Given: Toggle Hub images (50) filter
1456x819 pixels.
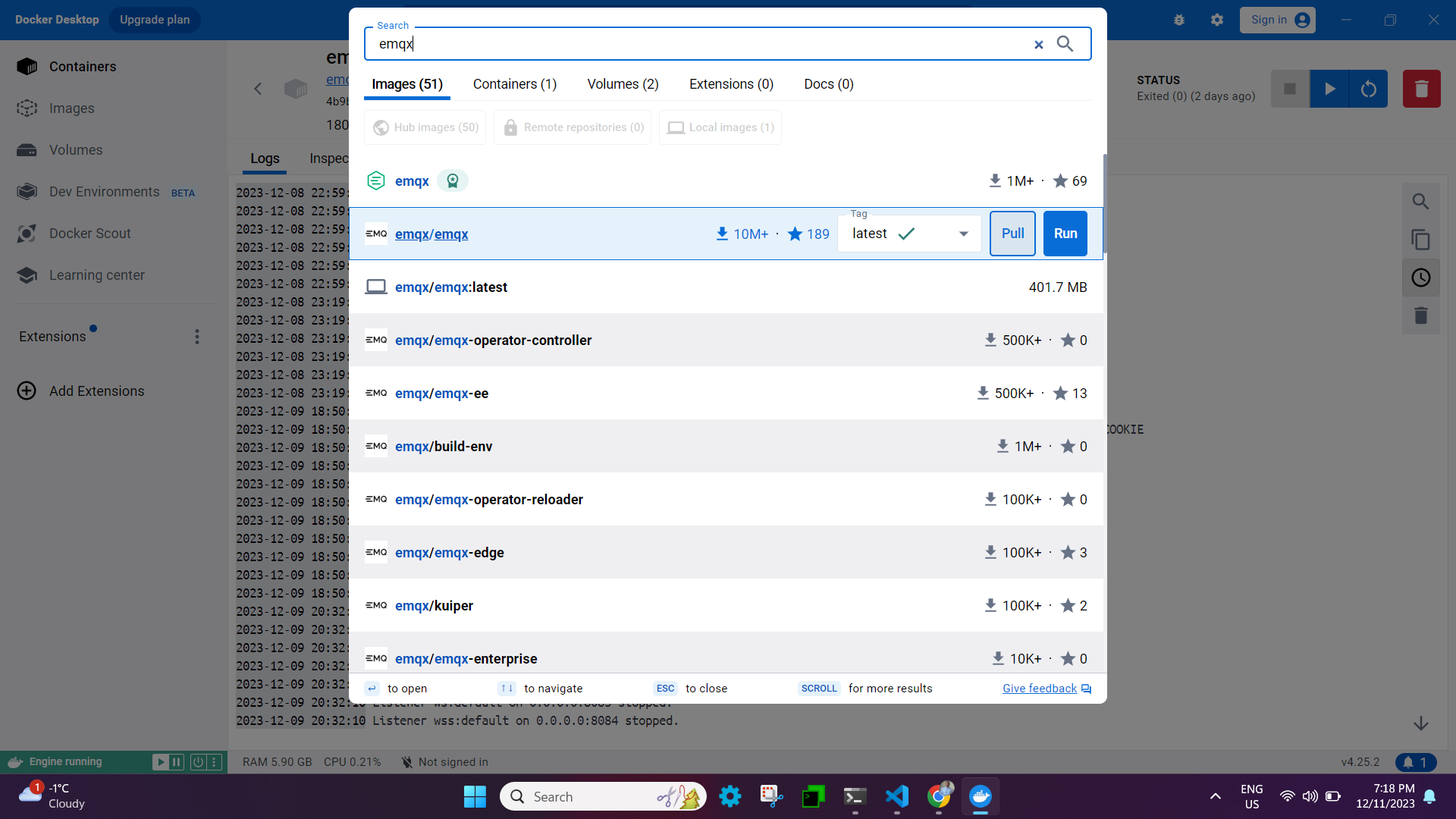Looking at the screenshot, I should point(425,127).
